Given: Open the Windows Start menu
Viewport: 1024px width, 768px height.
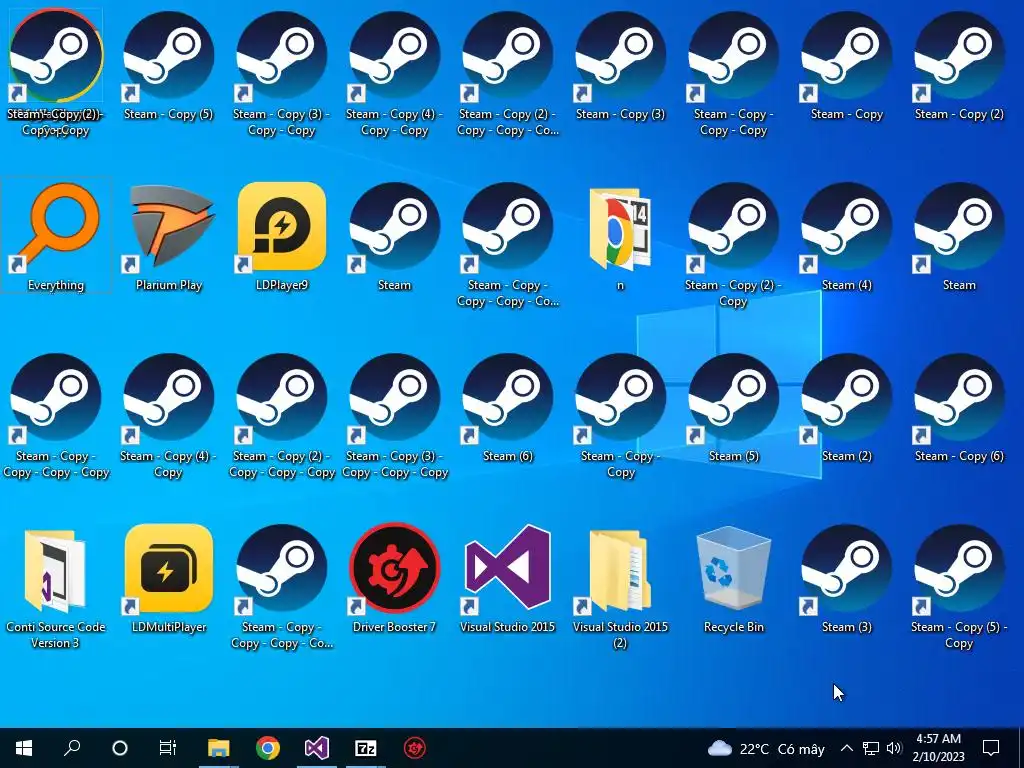Looking at the screenshot, I should point(24,748).
